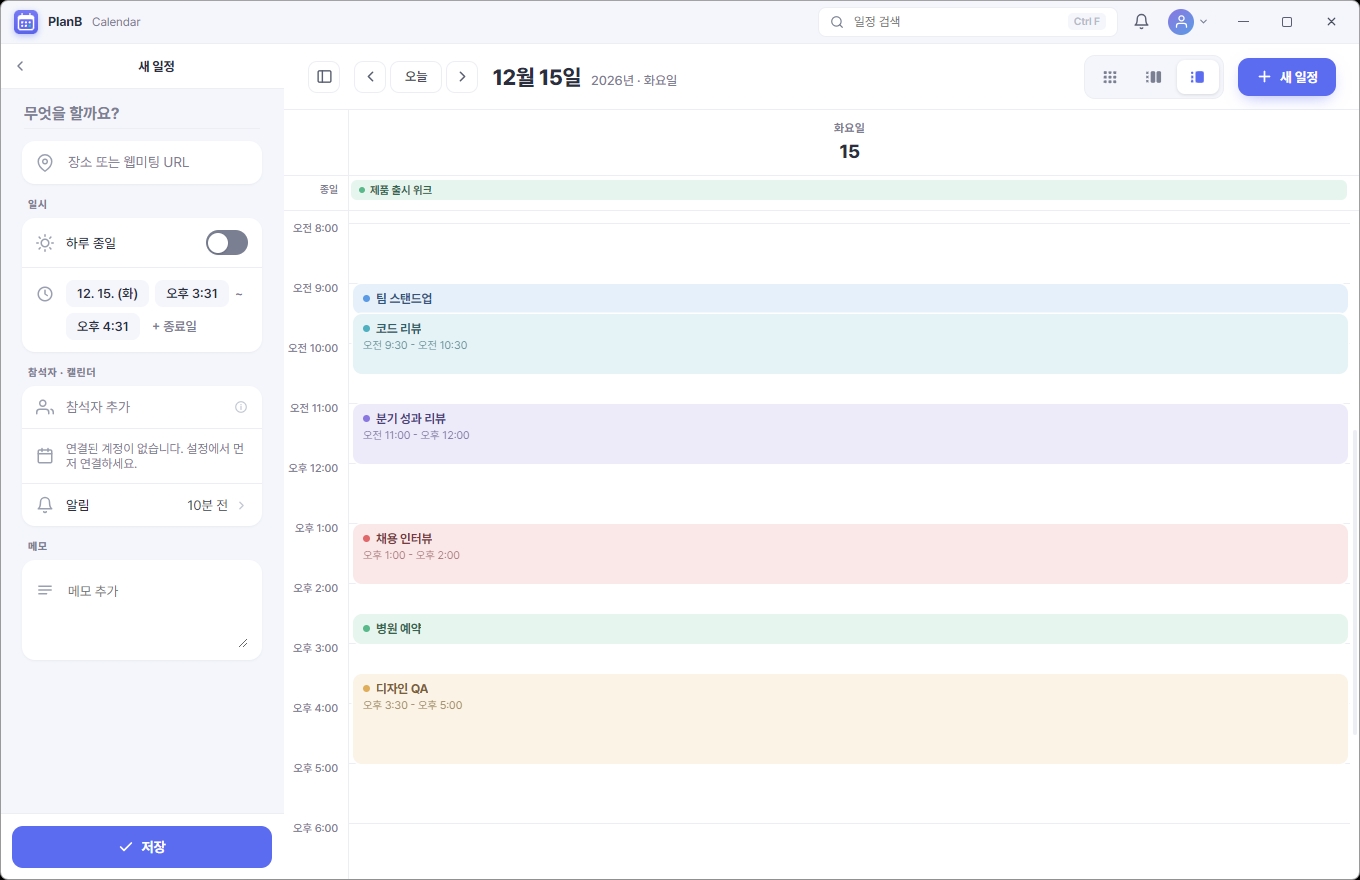The image size is (1360, 880).
Task: Click the PlanB calendar app logo
Action: 26,21
